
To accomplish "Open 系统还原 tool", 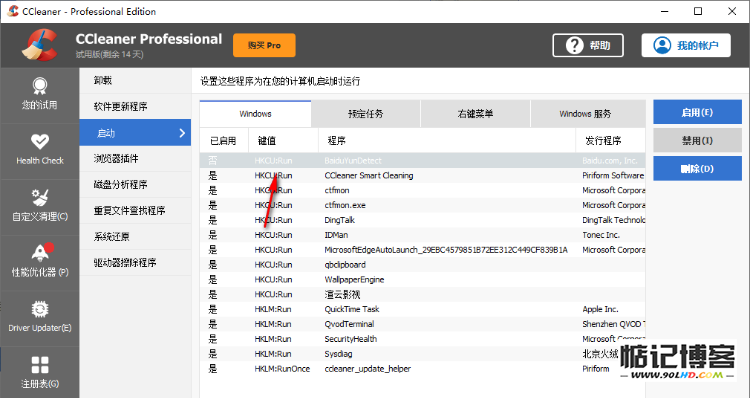I will point(135,237).
